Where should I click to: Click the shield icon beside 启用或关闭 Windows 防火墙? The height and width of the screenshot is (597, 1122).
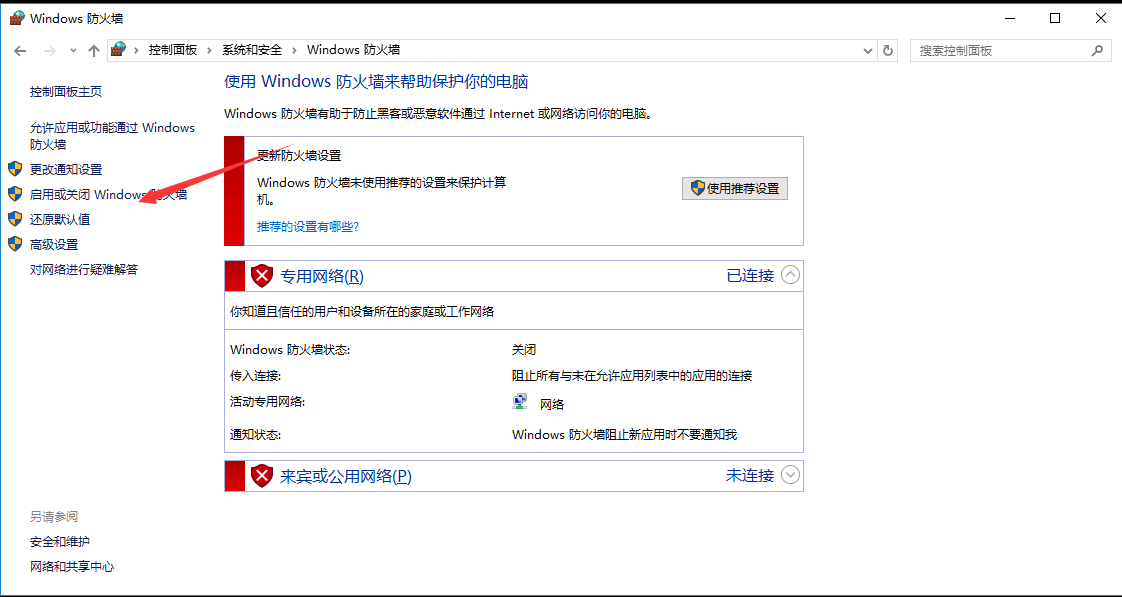point(15,194)
